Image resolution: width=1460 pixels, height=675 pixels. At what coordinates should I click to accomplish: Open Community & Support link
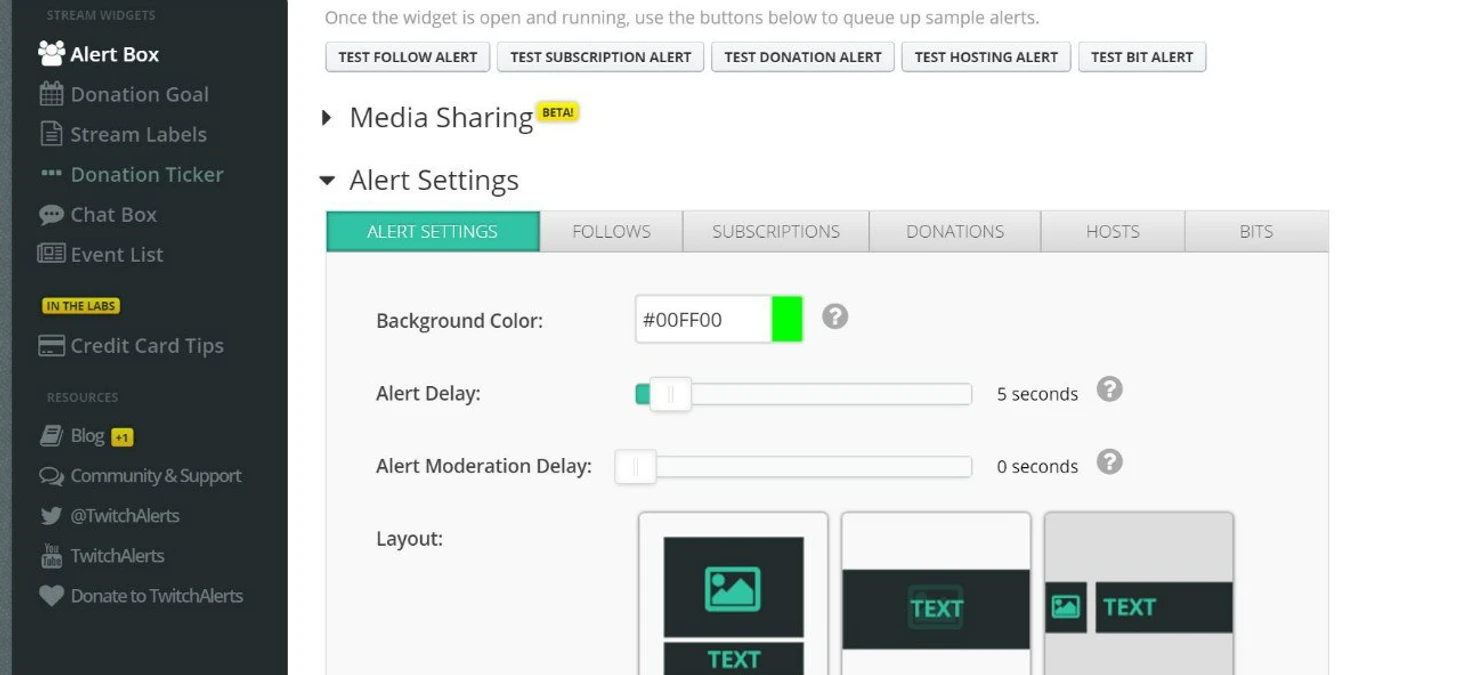pos(155,476)
